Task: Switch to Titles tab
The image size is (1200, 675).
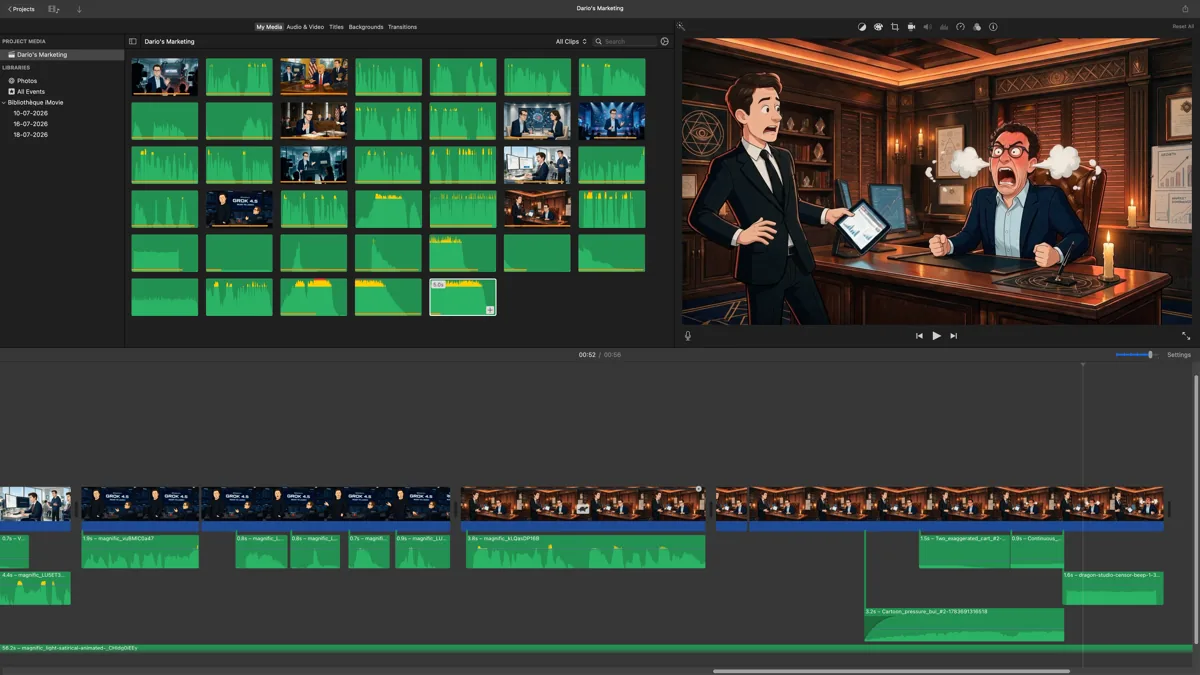Action: click(336, 27)
